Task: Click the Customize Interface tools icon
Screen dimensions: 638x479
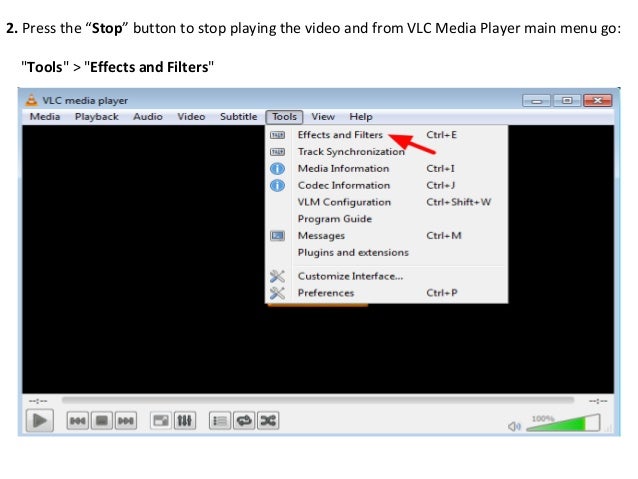Action: 277,276
